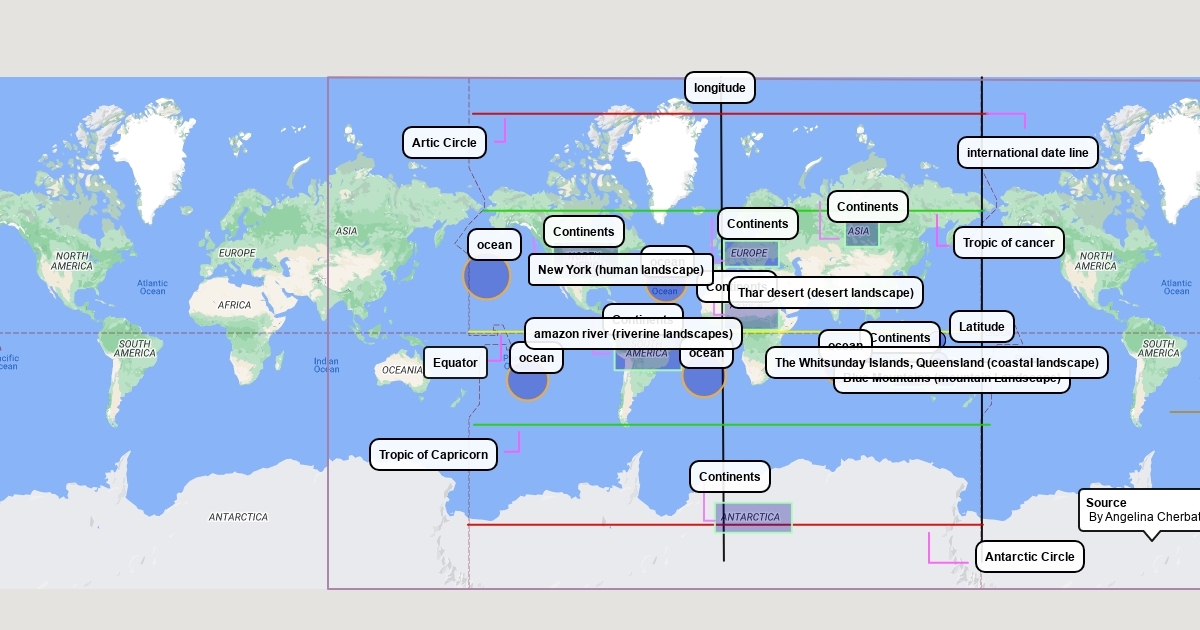Select the Equator label

pyautogui.click(x=455, y=363)
